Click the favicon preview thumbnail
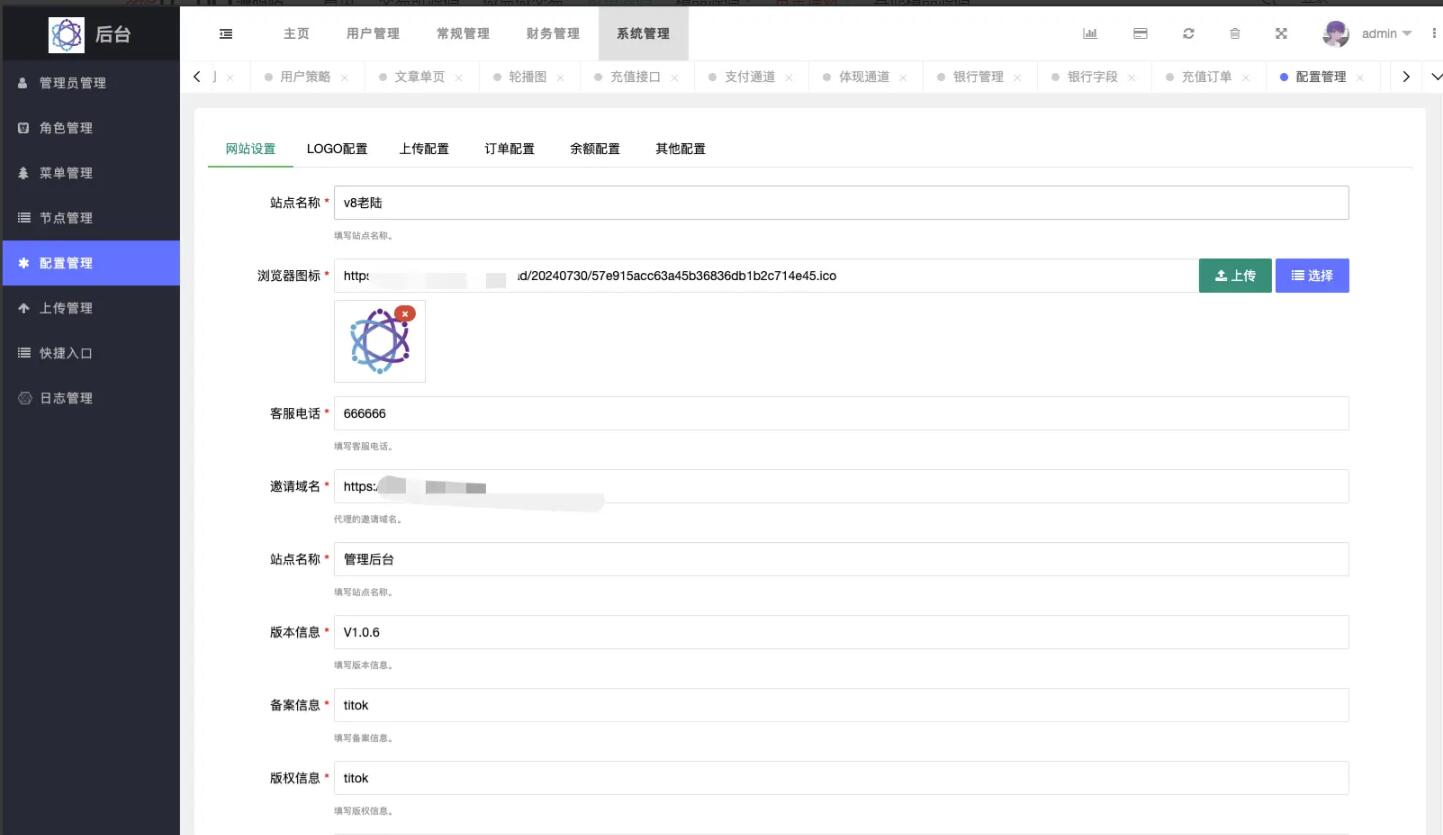Viewport: 1443px width, 835px height. 379,342
